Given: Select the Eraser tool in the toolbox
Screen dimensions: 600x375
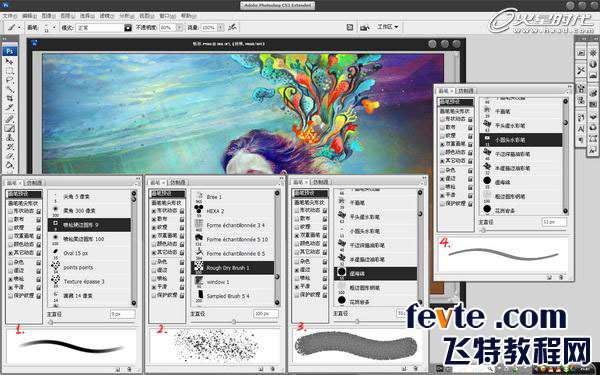Looking at the screenshot, I should [10, 156].
